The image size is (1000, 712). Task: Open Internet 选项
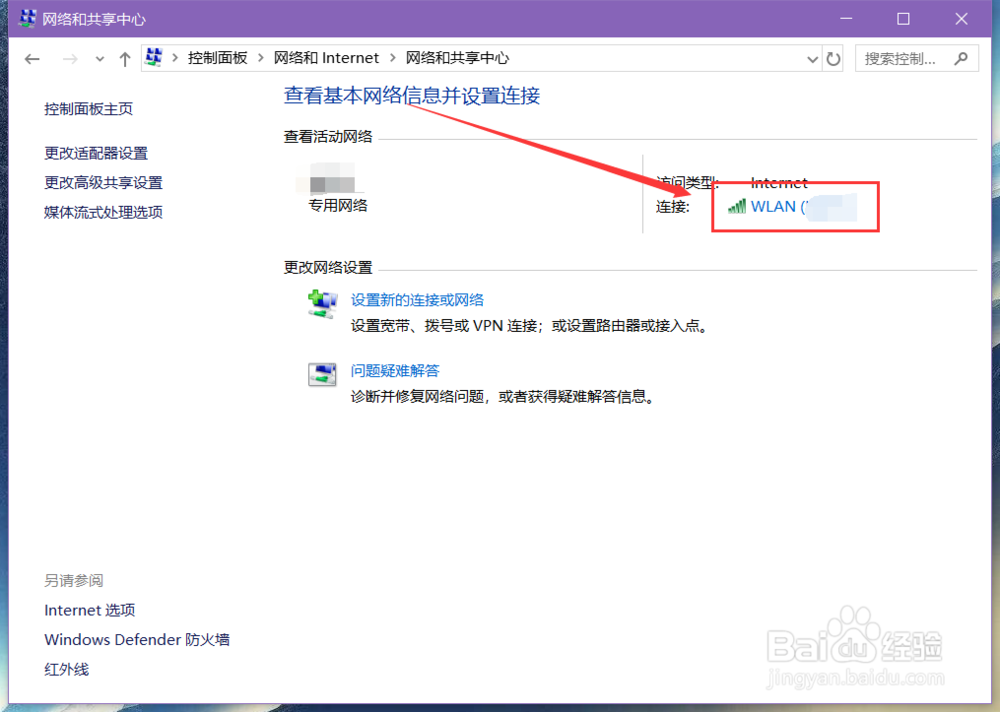coord(89,611)
